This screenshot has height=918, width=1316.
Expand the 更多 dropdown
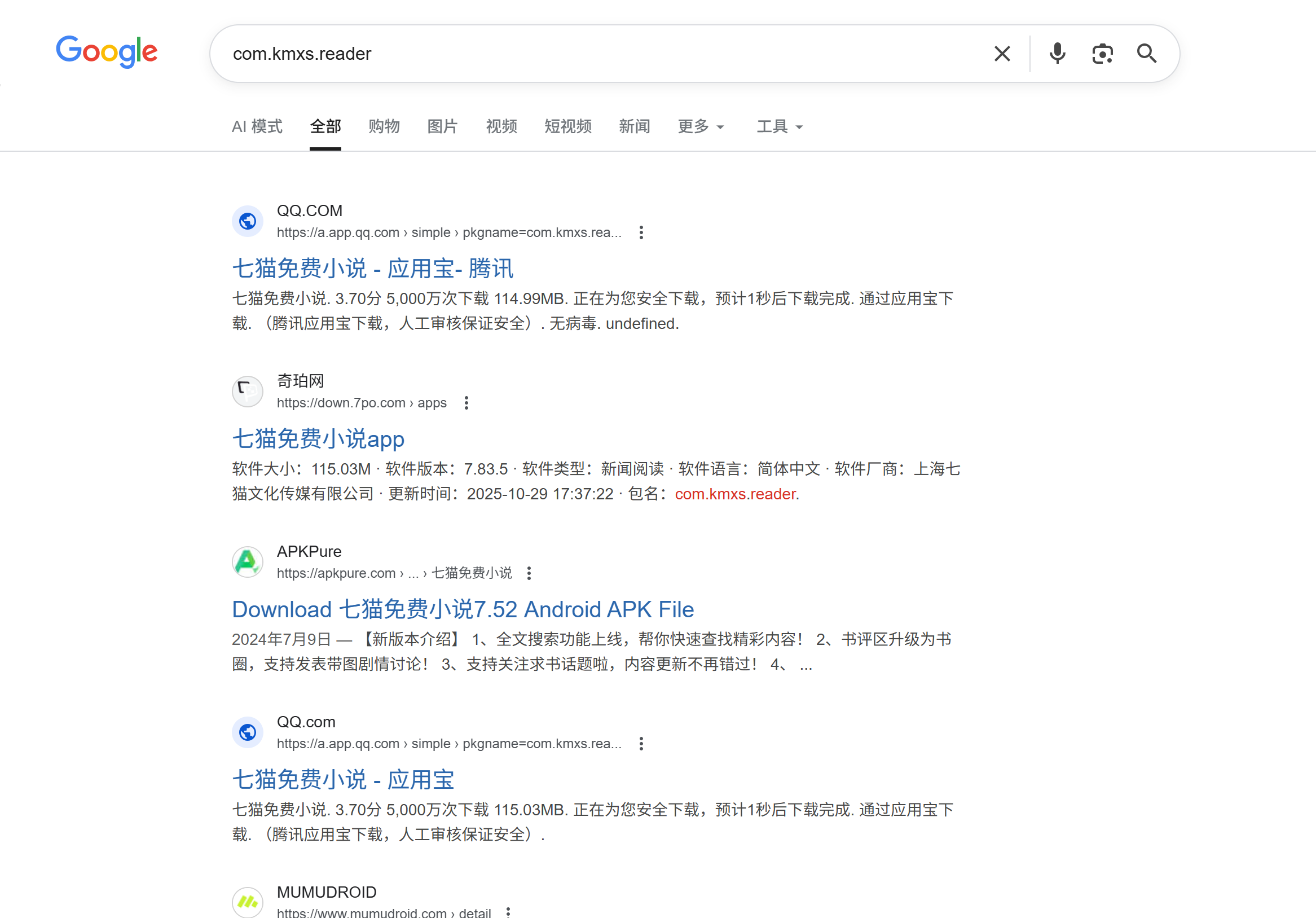pyautogui.click(x=701, y=126)
